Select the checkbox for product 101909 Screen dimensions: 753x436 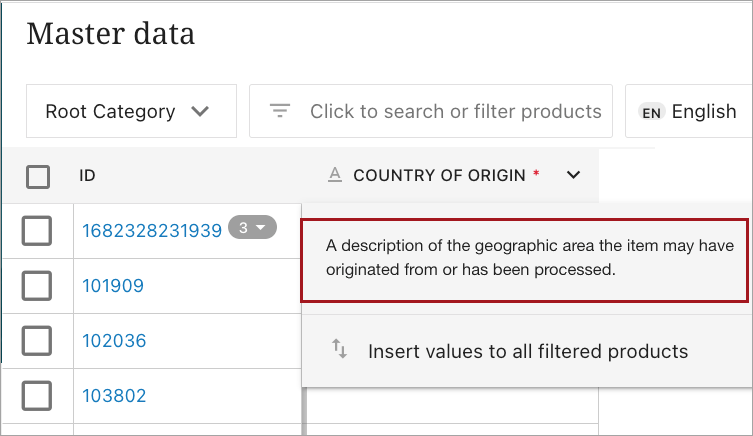[x=37, y=286]
